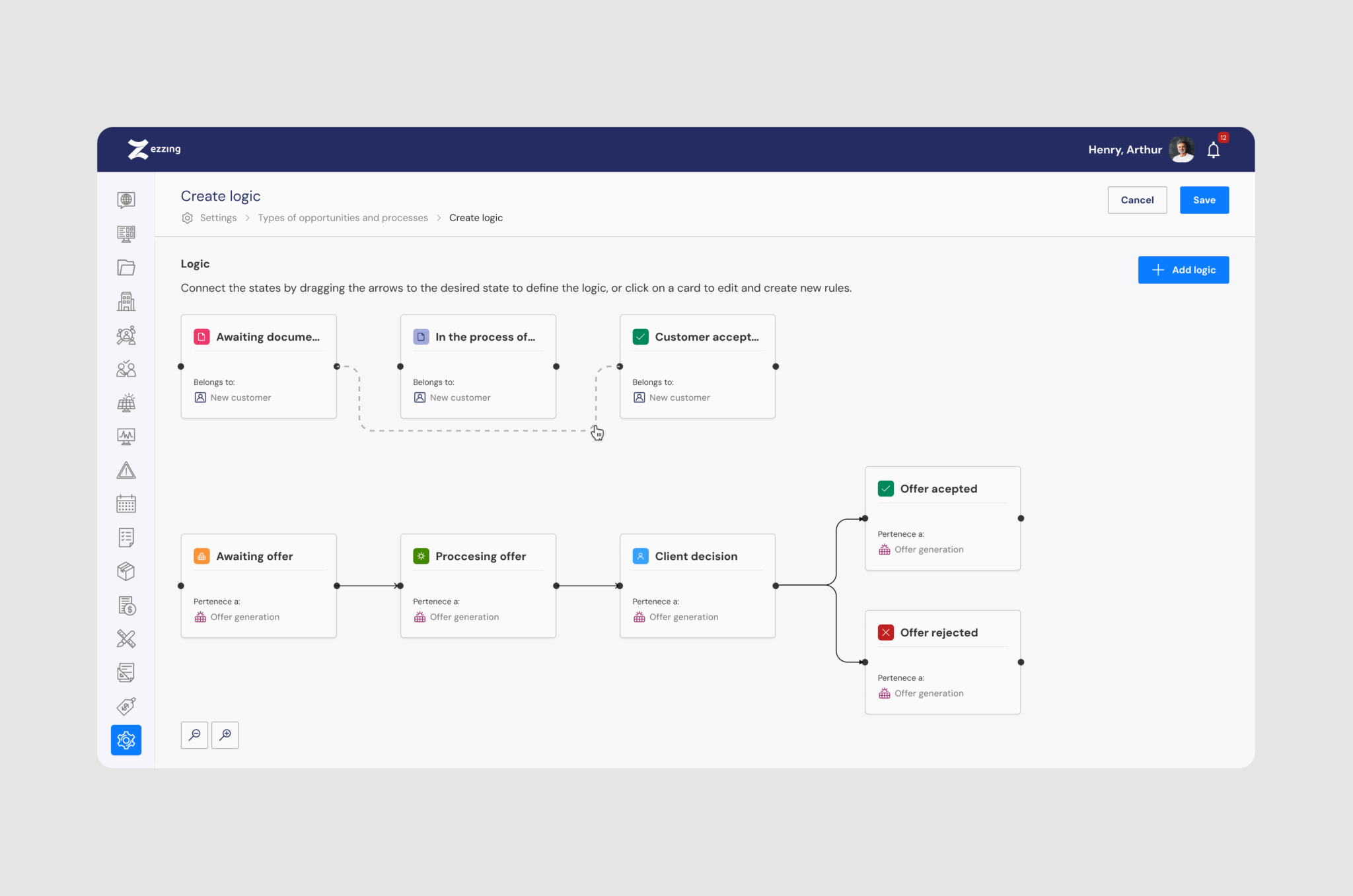Open the price tag sidebar icon
The image size is (1353, 896).
click(126, 706)
